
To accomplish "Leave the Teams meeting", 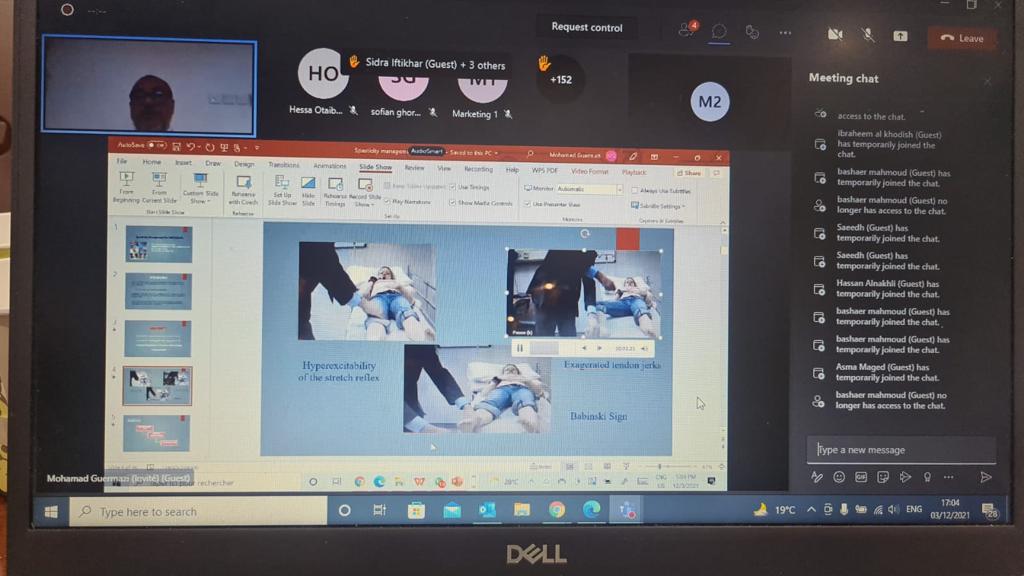I will (962, 38).
